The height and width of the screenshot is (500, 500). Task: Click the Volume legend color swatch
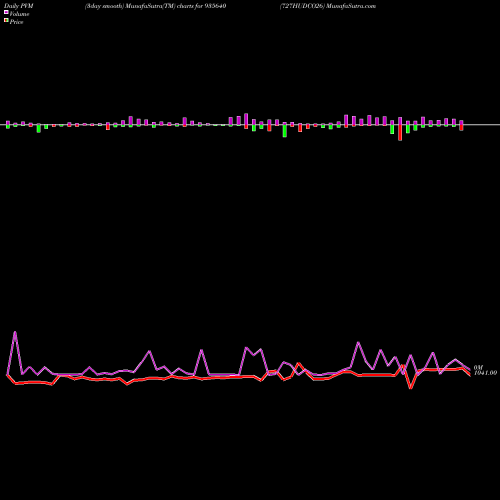tap(6, 12)
